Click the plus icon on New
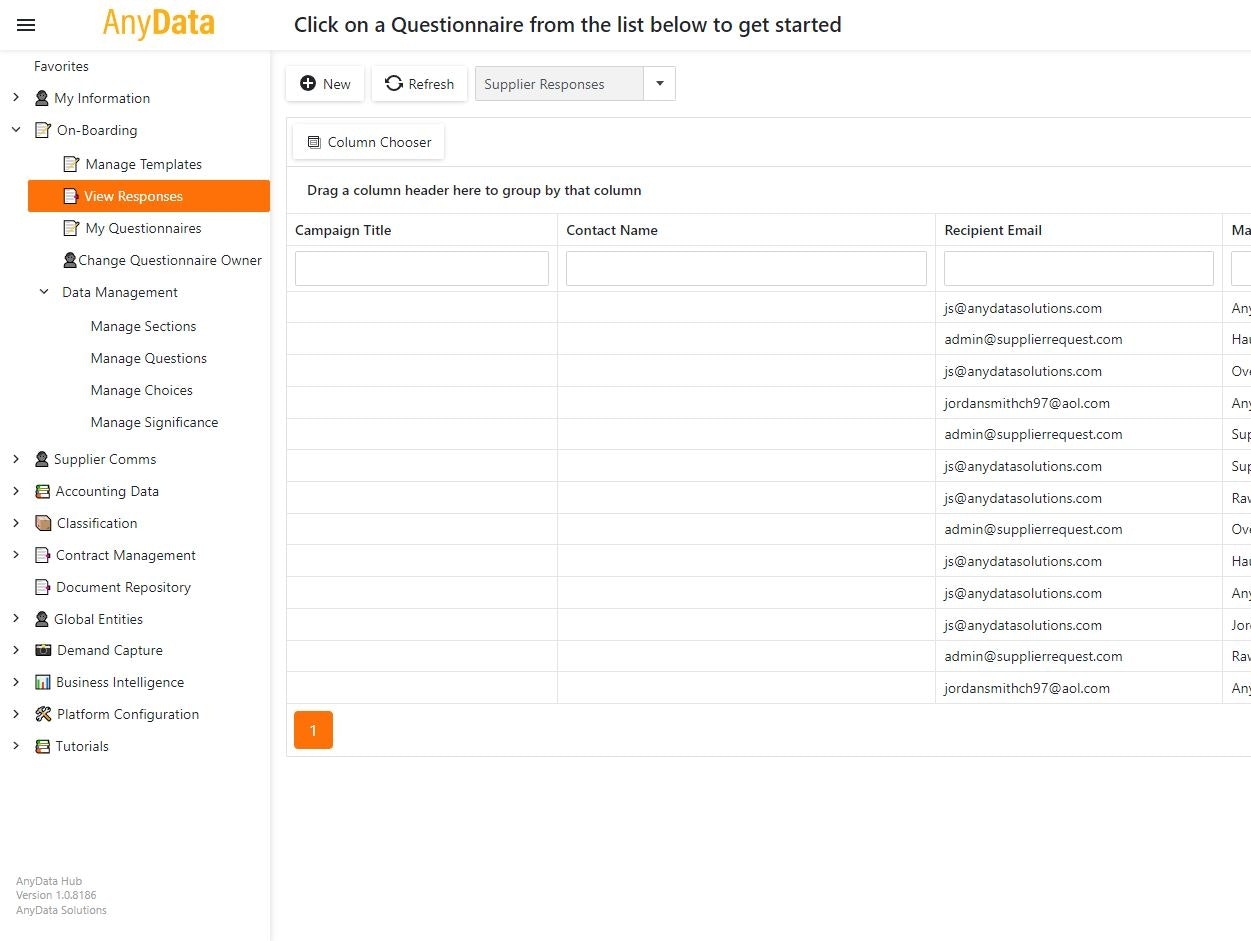The height and width of the screenshot is (941, 1251). (x=308, y=84)
